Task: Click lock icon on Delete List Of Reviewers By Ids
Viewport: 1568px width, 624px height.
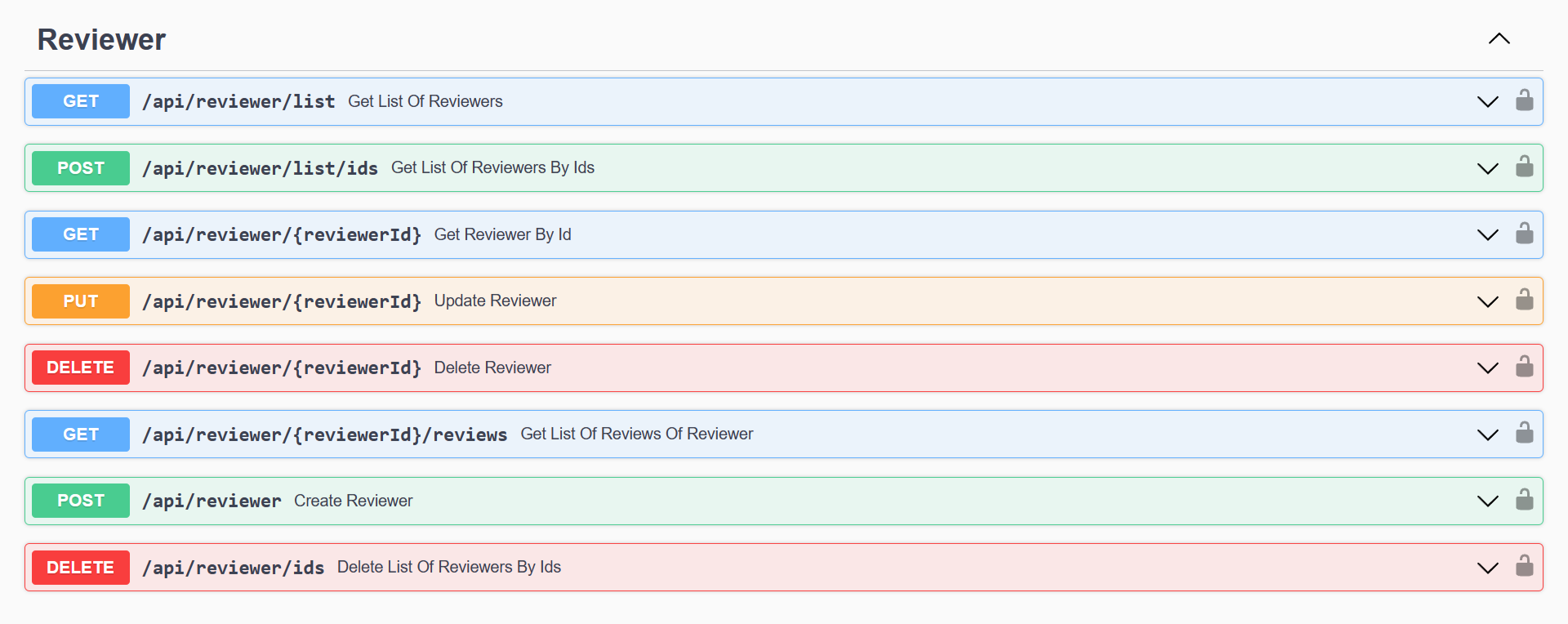Action: tap(1524, 567)
